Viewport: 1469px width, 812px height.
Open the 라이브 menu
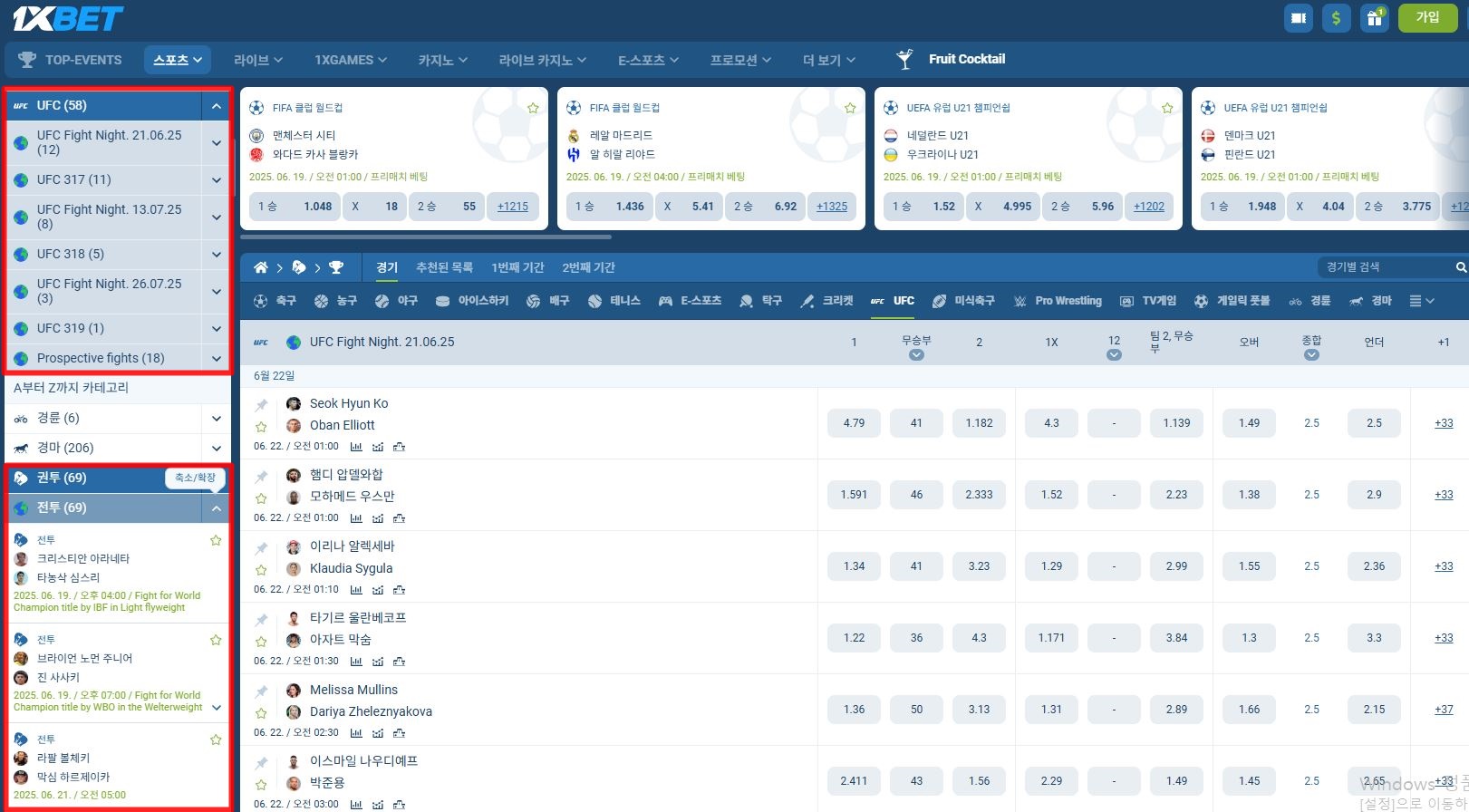(x=257, y=60)
